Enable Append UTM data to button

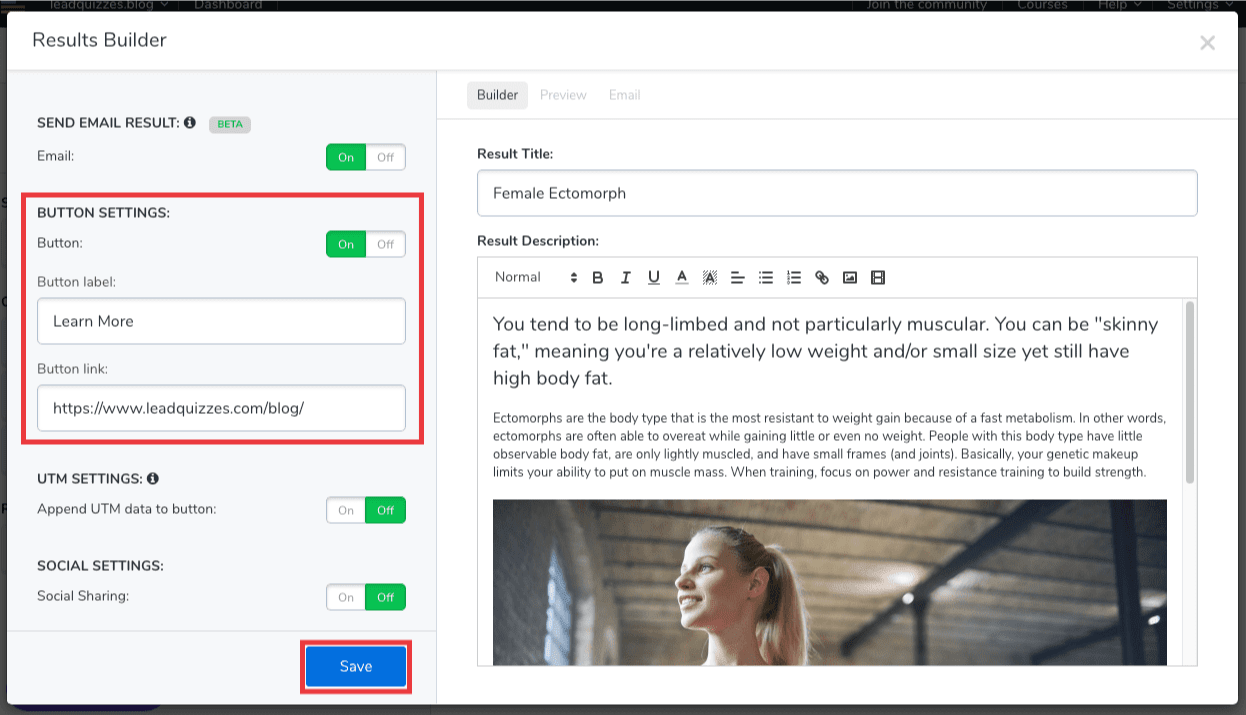[x=346, y=510]
